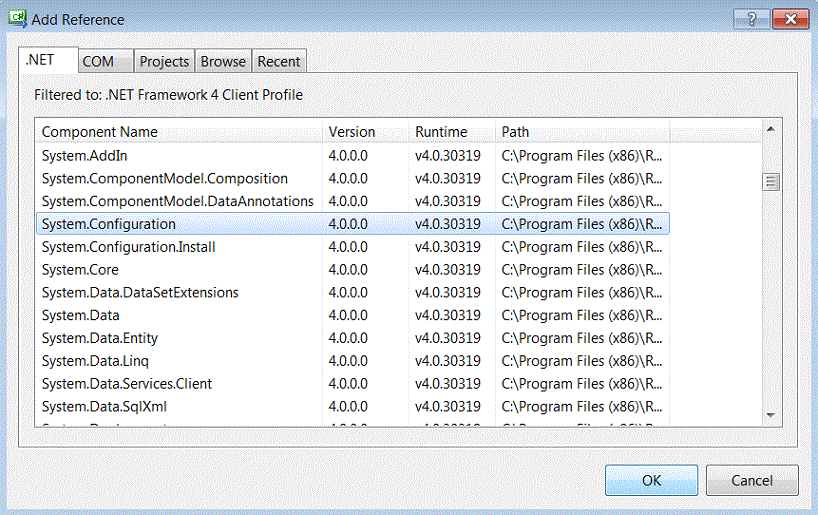818x515 pixels.
Task: Select System.ComponentModel.DataAnnotations row
Action: click(353, 201)
